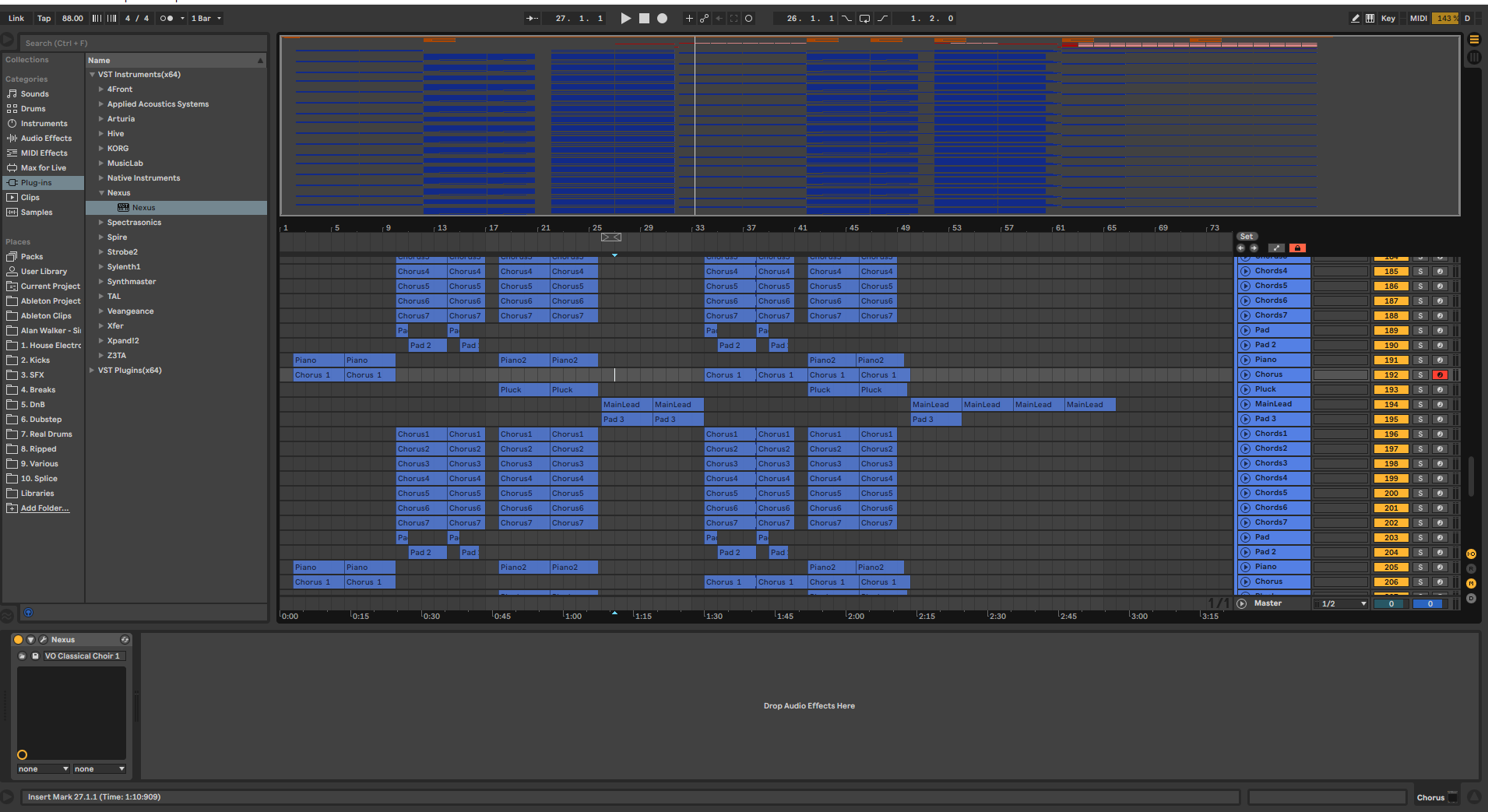Show the In/Out section with the IO icon
The image size is (1488, 812).
1471,554
